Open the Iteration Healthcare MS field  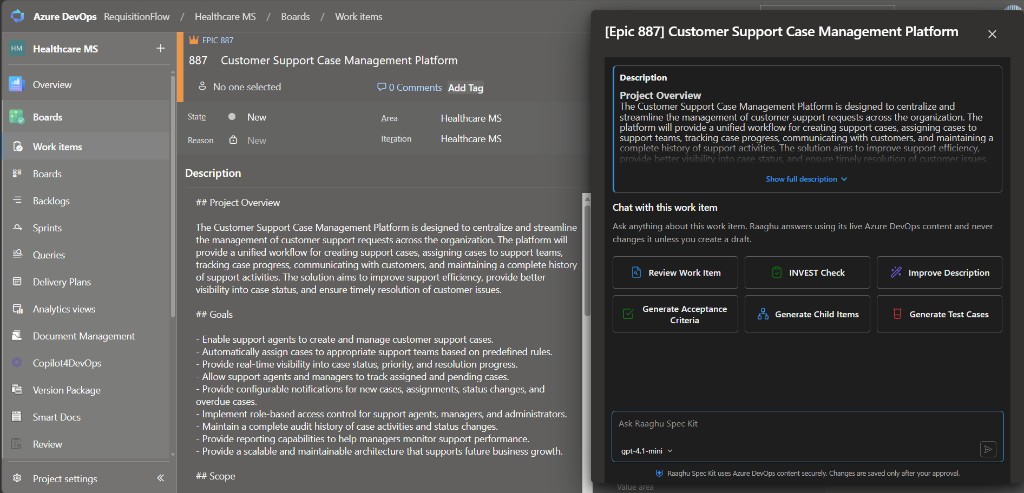471,138
